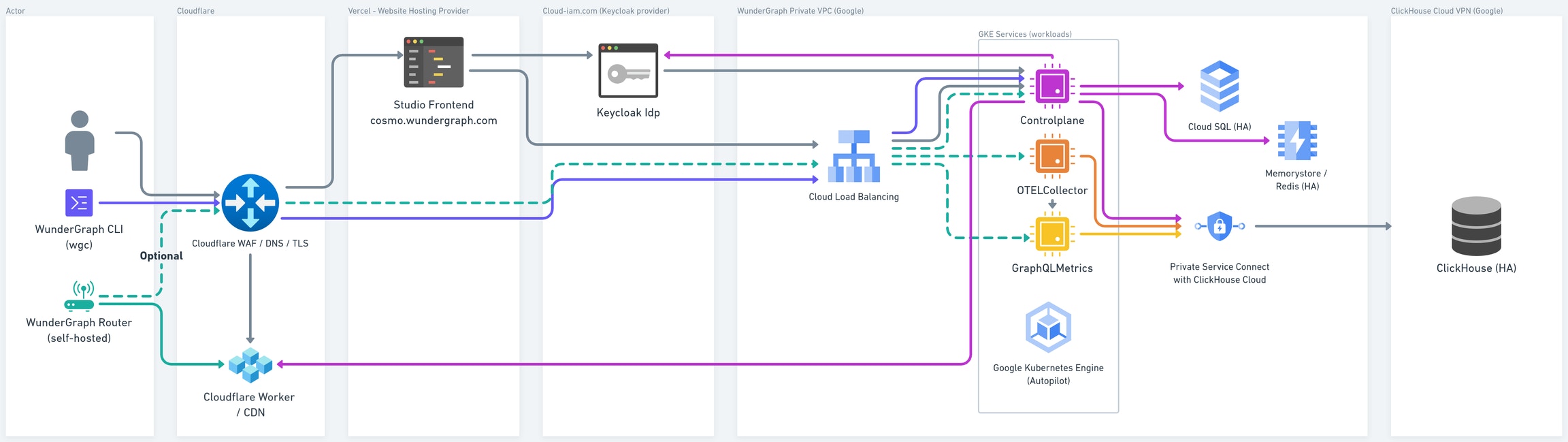This screenshot has height=442, width=1568.
Task: Click 'WunderGraph Private VPC (Google)' header
Action: 800,11
